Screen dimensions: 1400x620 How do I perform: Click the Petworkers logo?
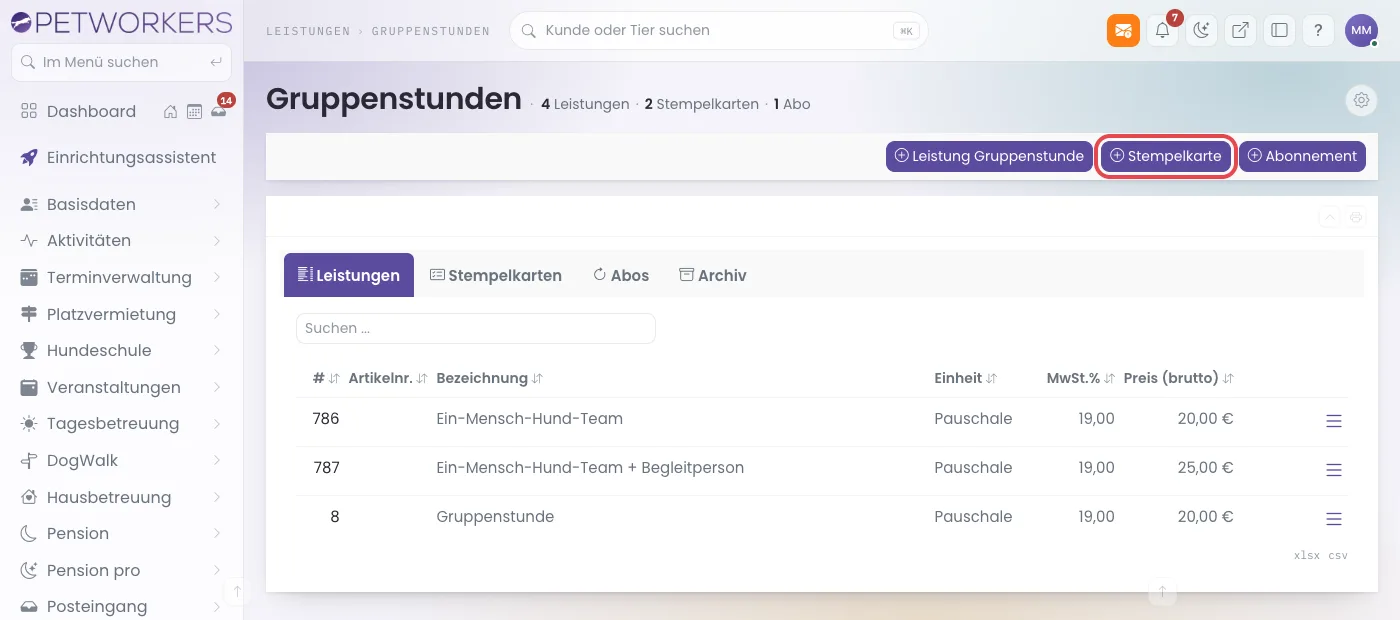[120, 21]
